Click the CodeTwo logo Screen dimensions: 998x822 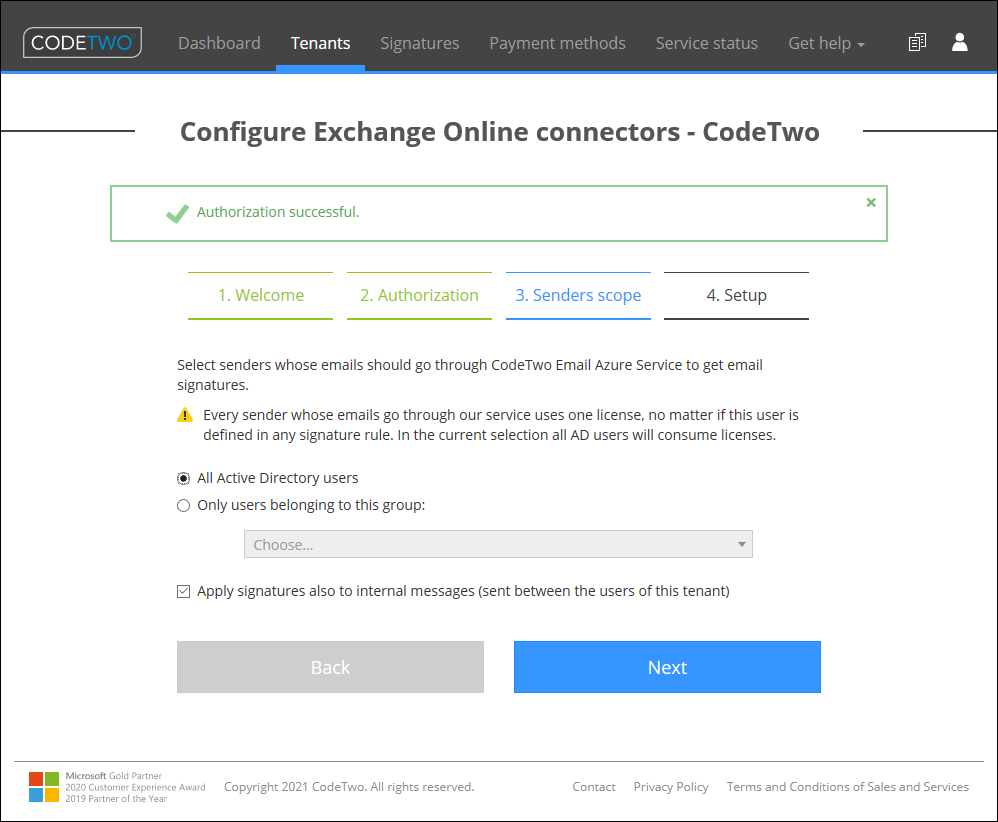click(81, 42)
